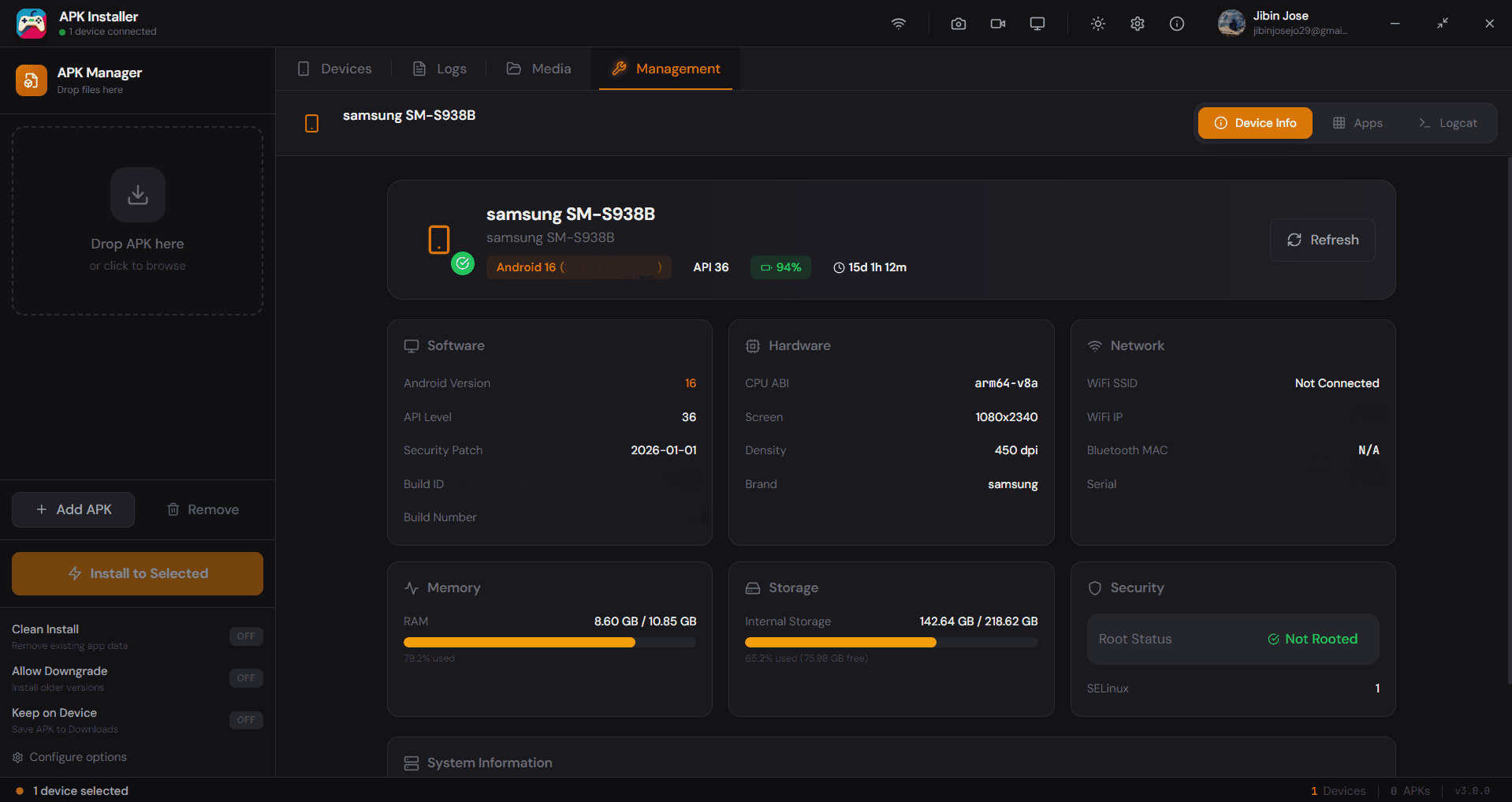Click the WiFi connection icon in the toolbar

pyautogui.click(x=898, y=24)
